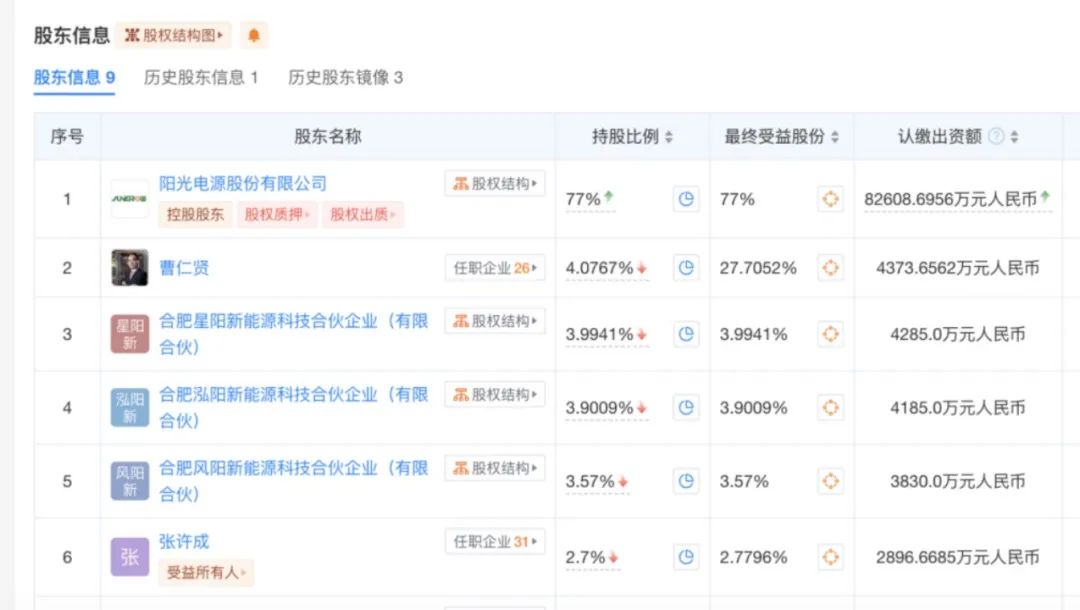Open the 股权结构图 button in header
Image resolution: width=1080 pixels, height=610 pixels.
[173, 35]
